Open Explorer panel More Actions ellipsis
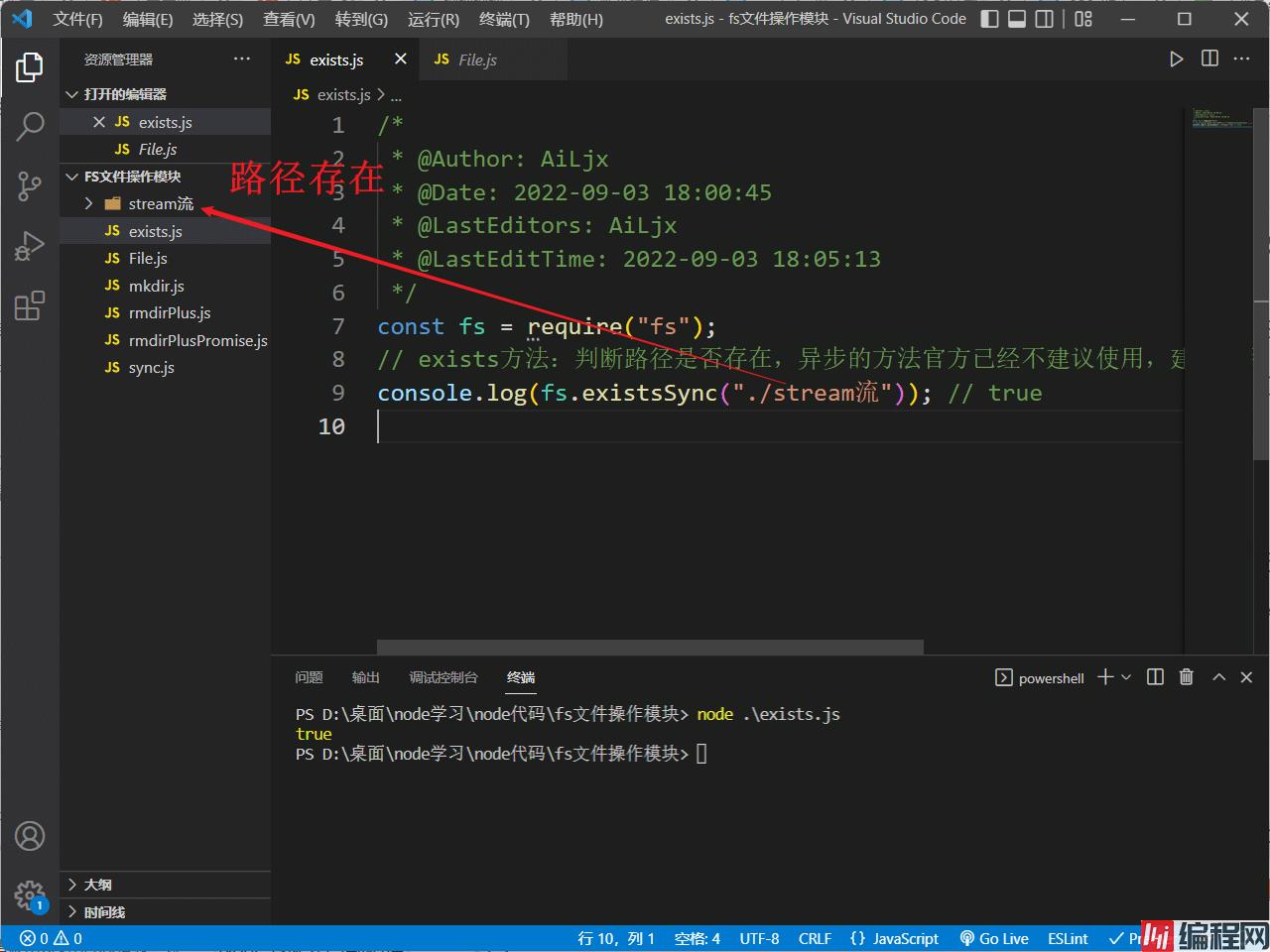This screenshot has height=952, width=1270. point(242,59)
